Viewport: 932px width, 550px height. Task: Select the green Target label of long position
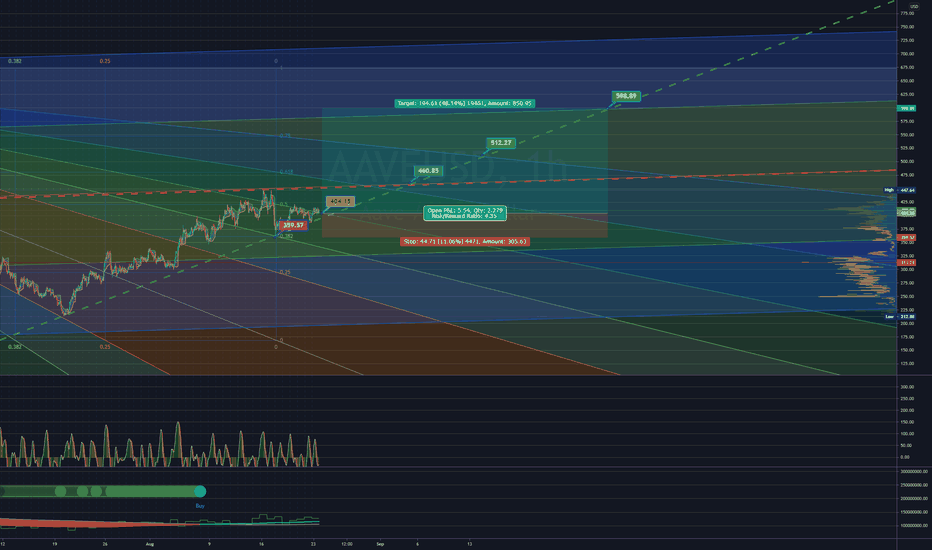pos(464,103)
